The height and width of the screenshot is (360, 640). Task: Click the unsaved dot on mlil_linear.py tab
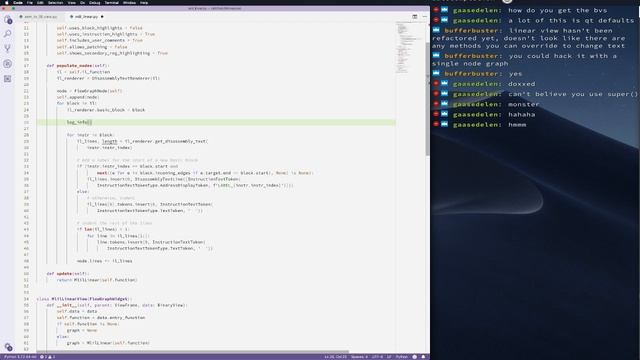102,17
